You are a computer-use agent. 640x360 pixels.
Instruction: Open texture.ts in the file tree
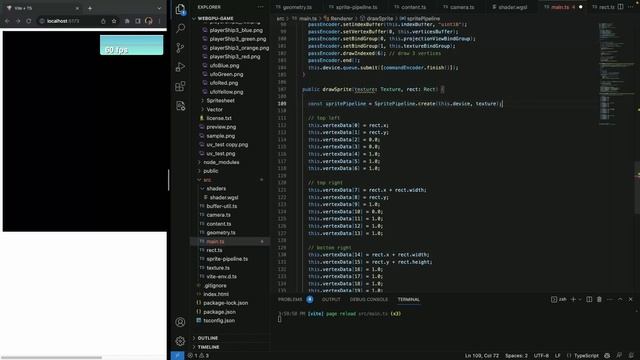[x=218, y=268]
